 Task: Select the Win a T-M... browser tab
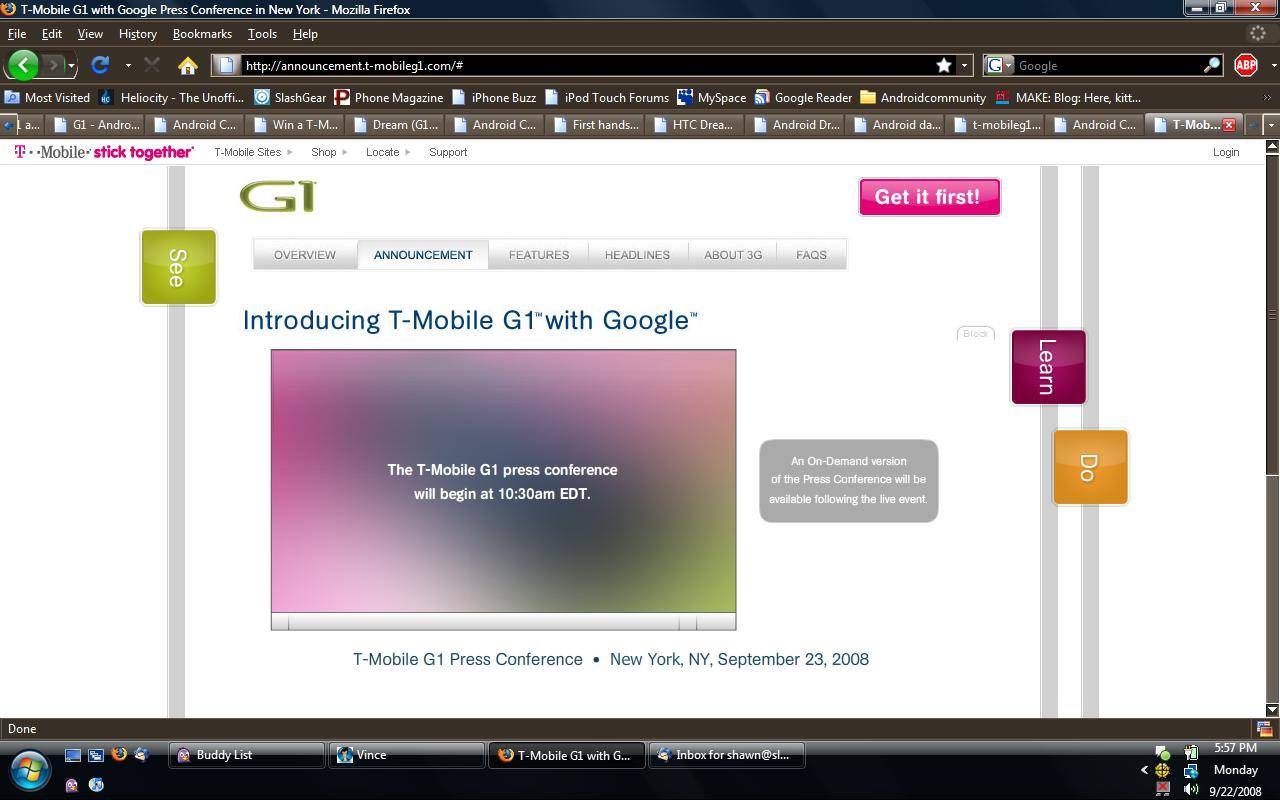tap(297, 125)
